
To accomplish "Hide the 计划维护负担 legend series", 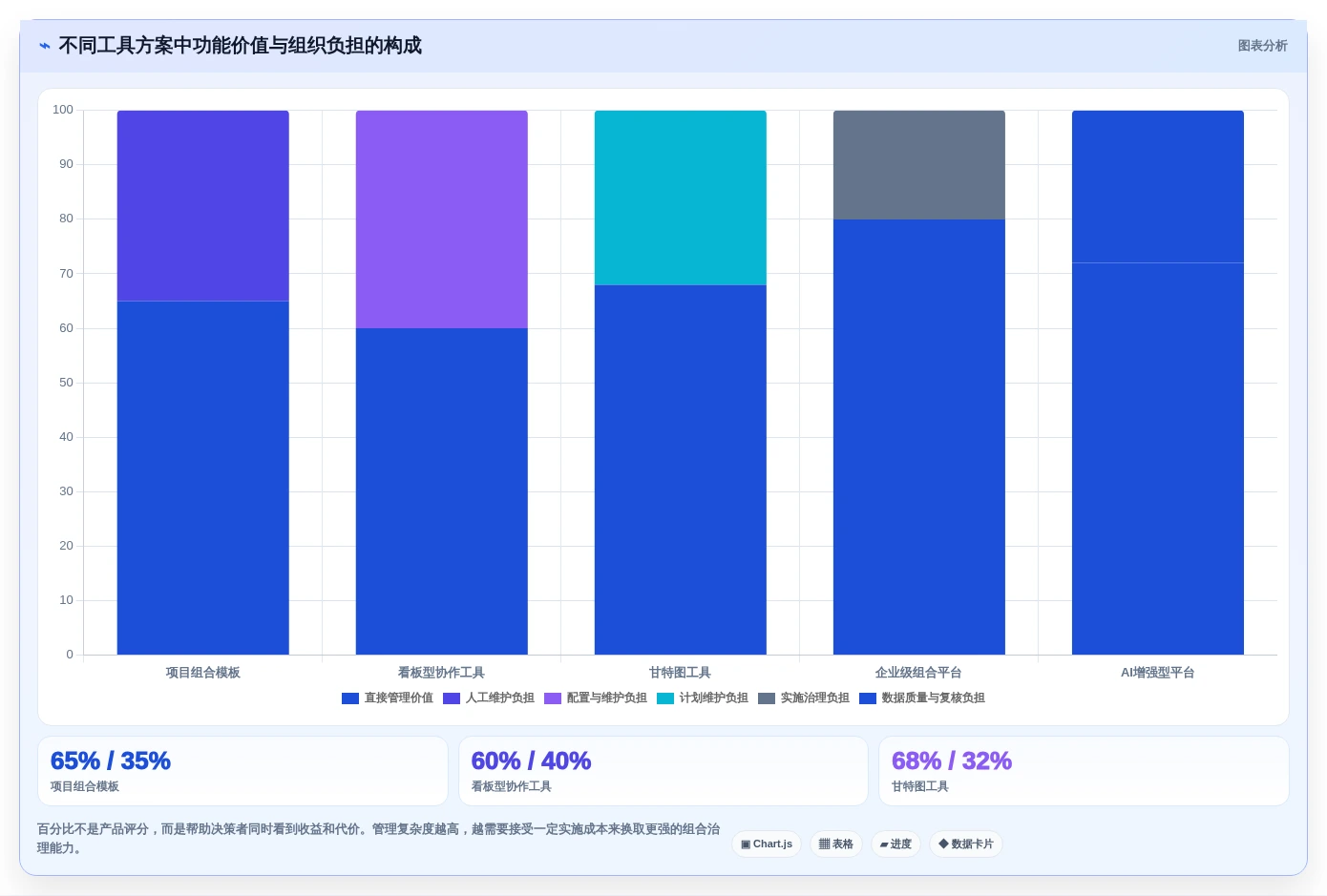I will [x=702, y=698].
